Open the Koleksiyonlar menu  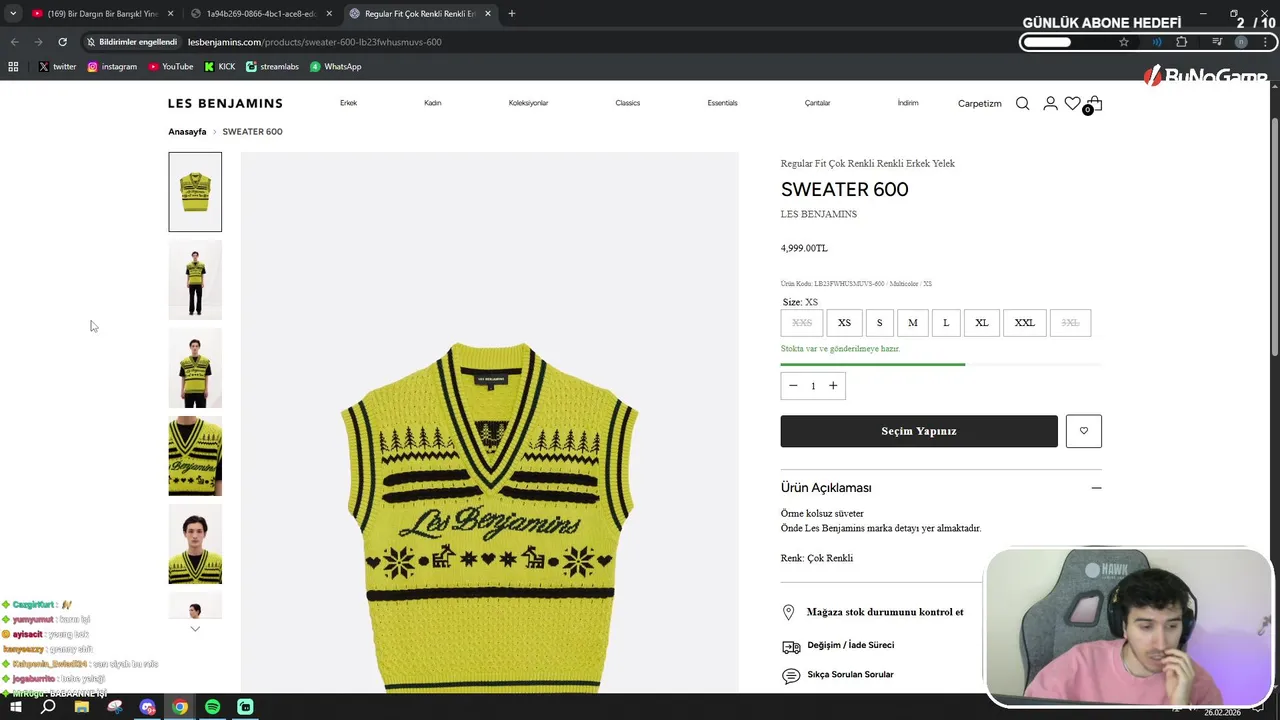point(528,103)
